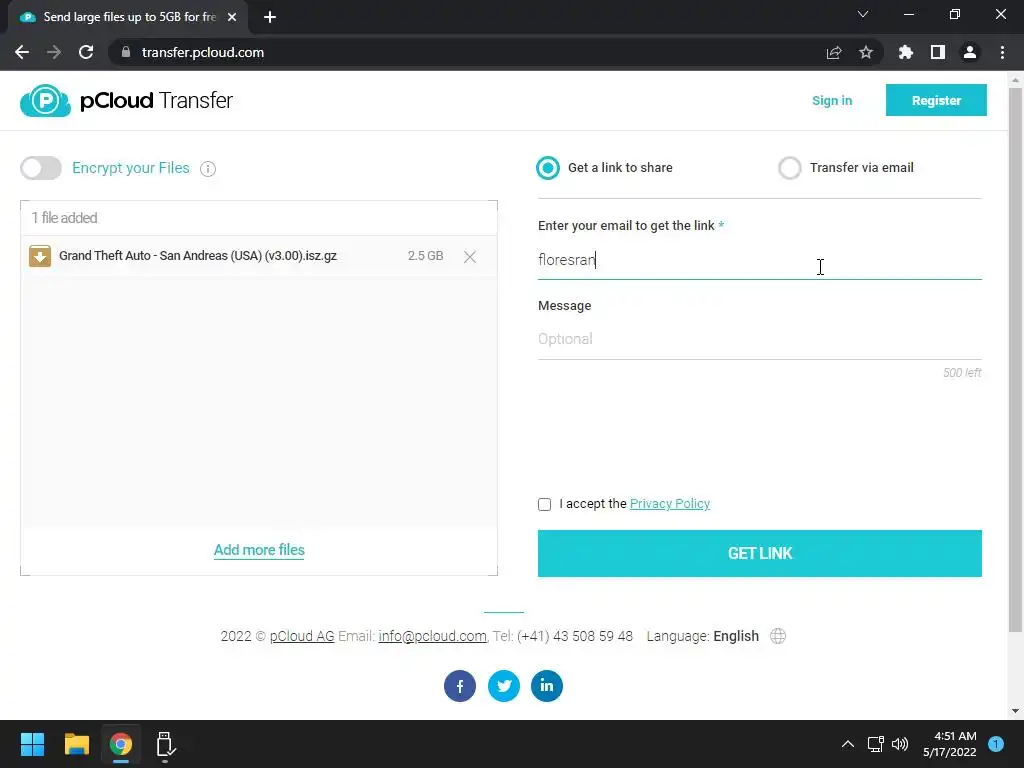Click the share page icon in address bar
Image resolution: width=1024 pixels, height=768 pixels.
834,52
